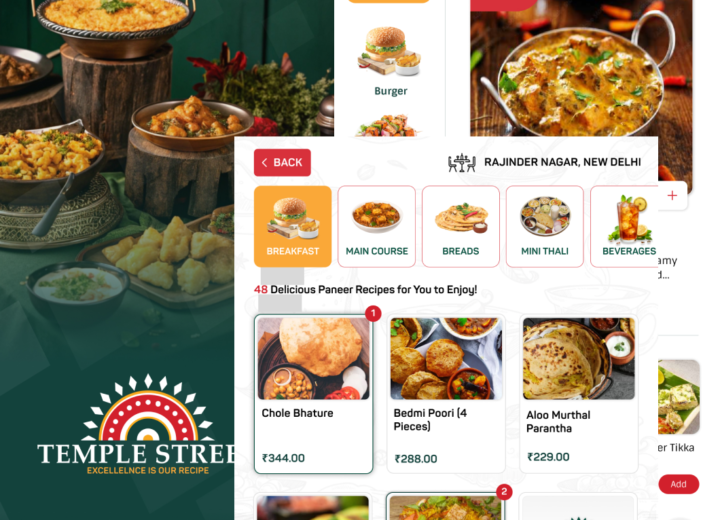Select the Bedmi Poori item card
720x520 pixels.
(x=446, y=394)
